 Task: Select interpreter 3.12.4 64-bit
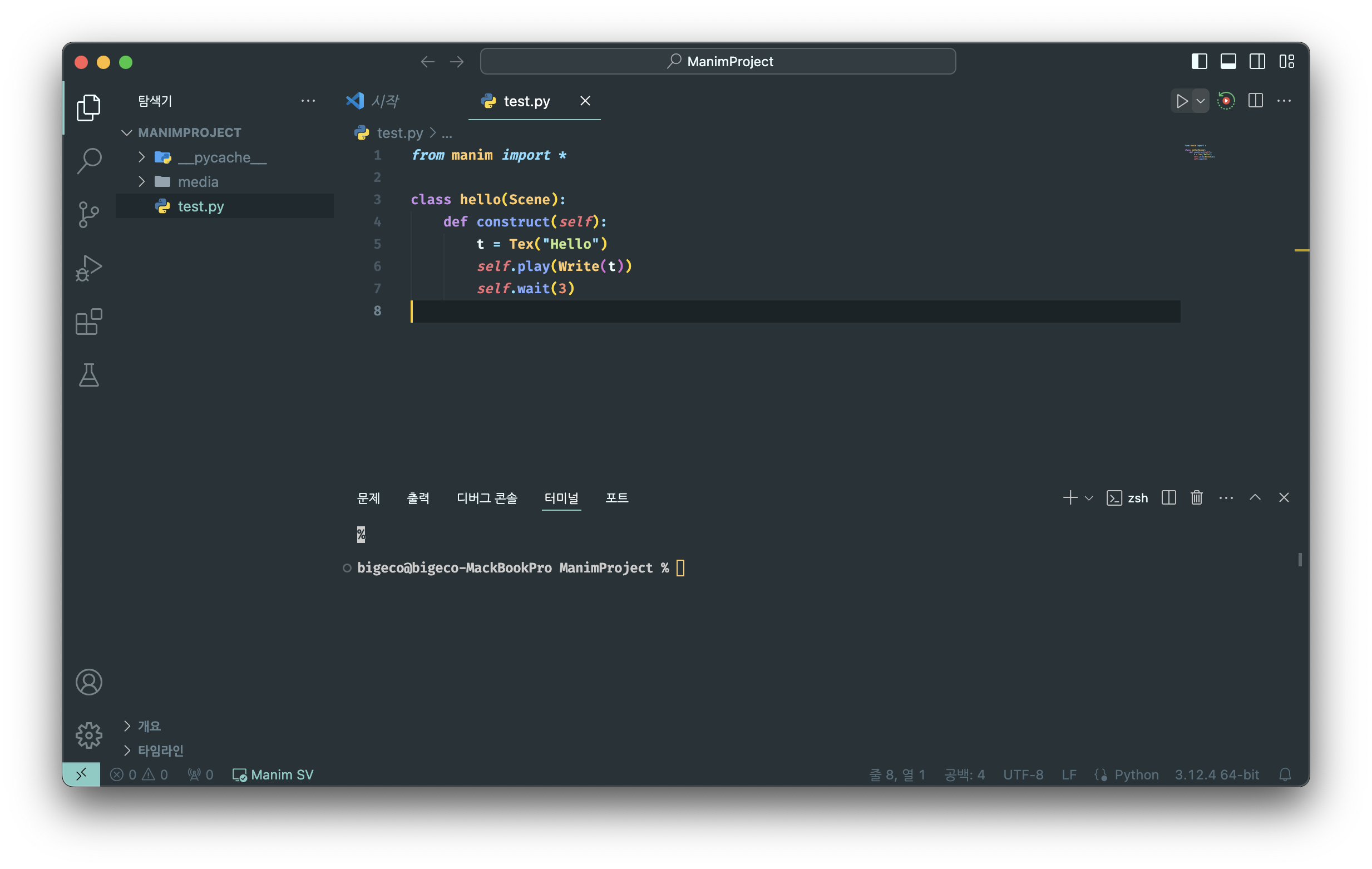click(1217, 774)
